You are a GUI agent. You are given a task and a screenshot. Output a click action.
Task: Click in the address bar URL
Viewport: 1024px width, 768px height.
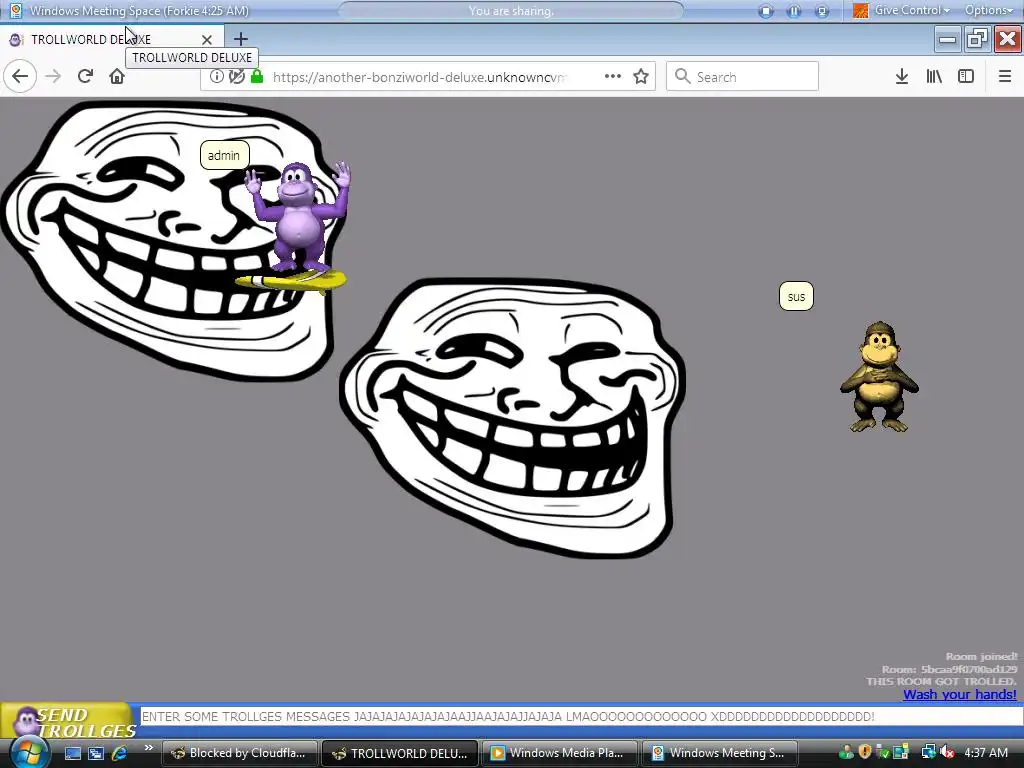pos(418,77)
